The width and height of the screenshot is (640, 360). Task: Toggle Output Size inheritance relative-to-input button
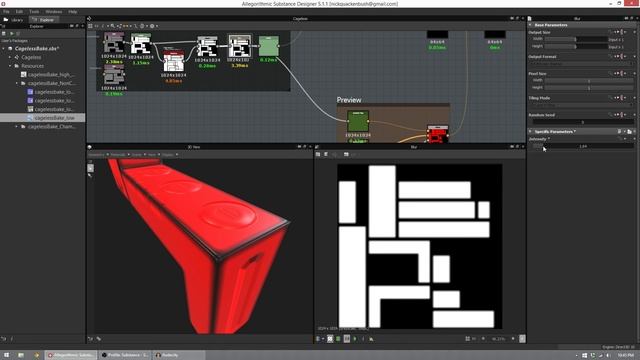pyautogui.click(x=622, y=32)
